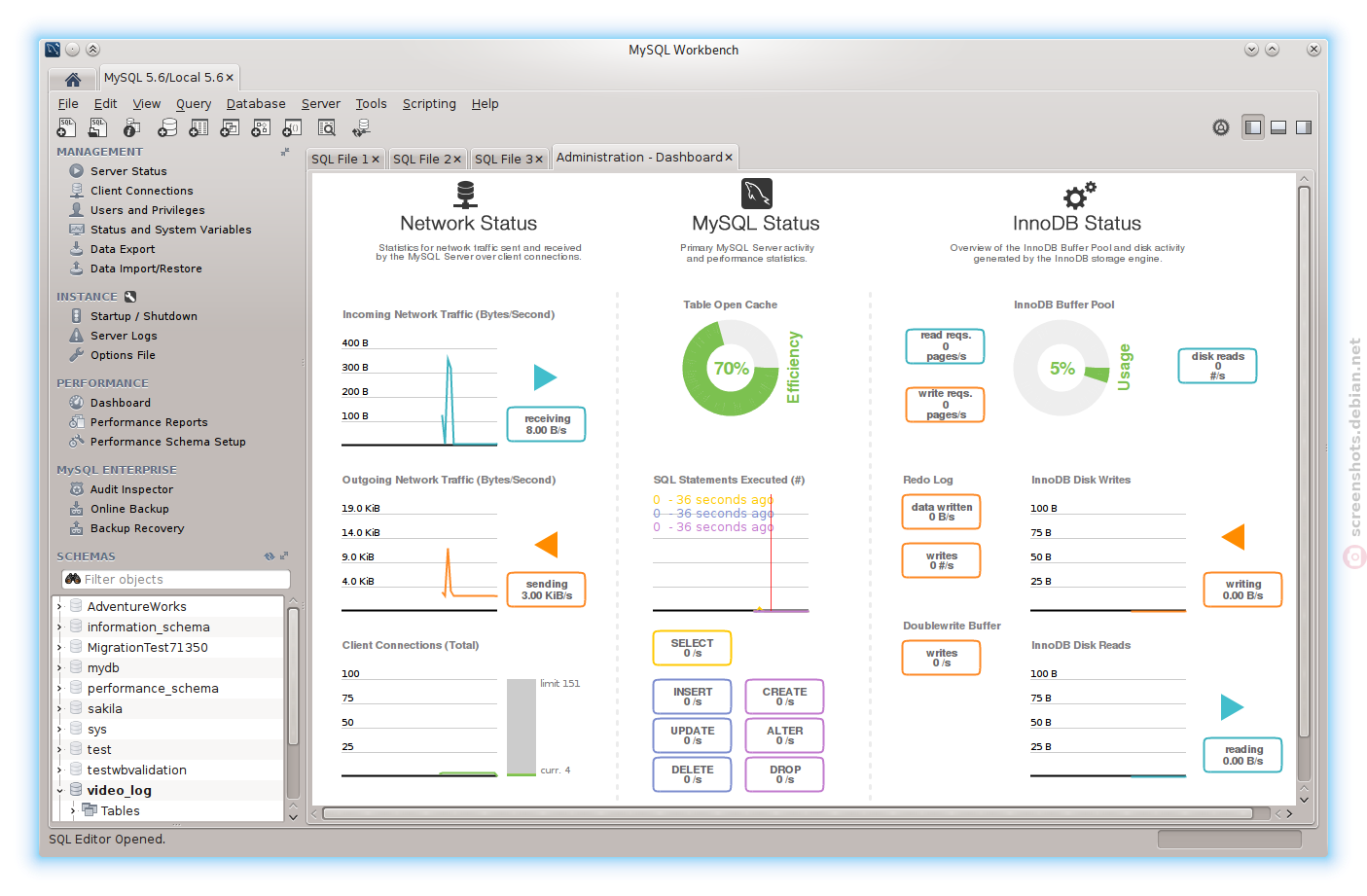Refresh the schemas list icon
This screenshot has height=896, width=1367.
[x=270, y=556]
